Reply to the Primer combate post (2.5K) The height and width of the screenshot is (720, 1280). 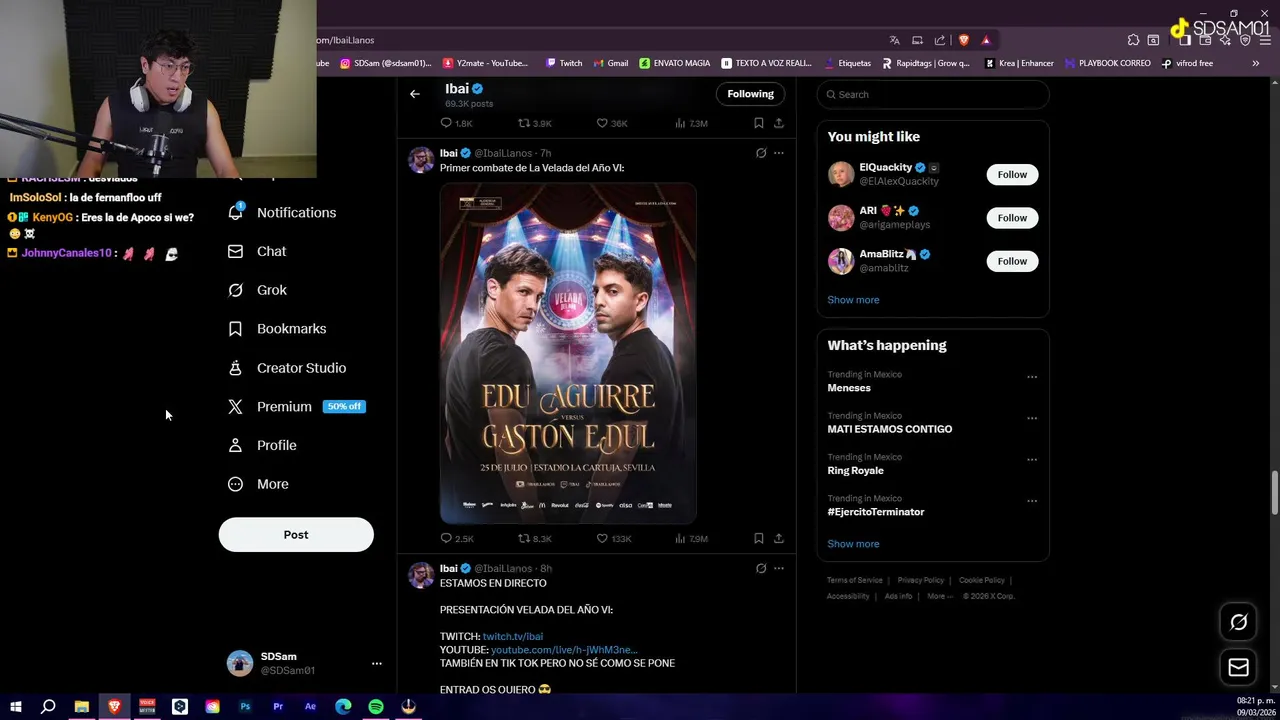pyautogui.click(x=457, y=539)
